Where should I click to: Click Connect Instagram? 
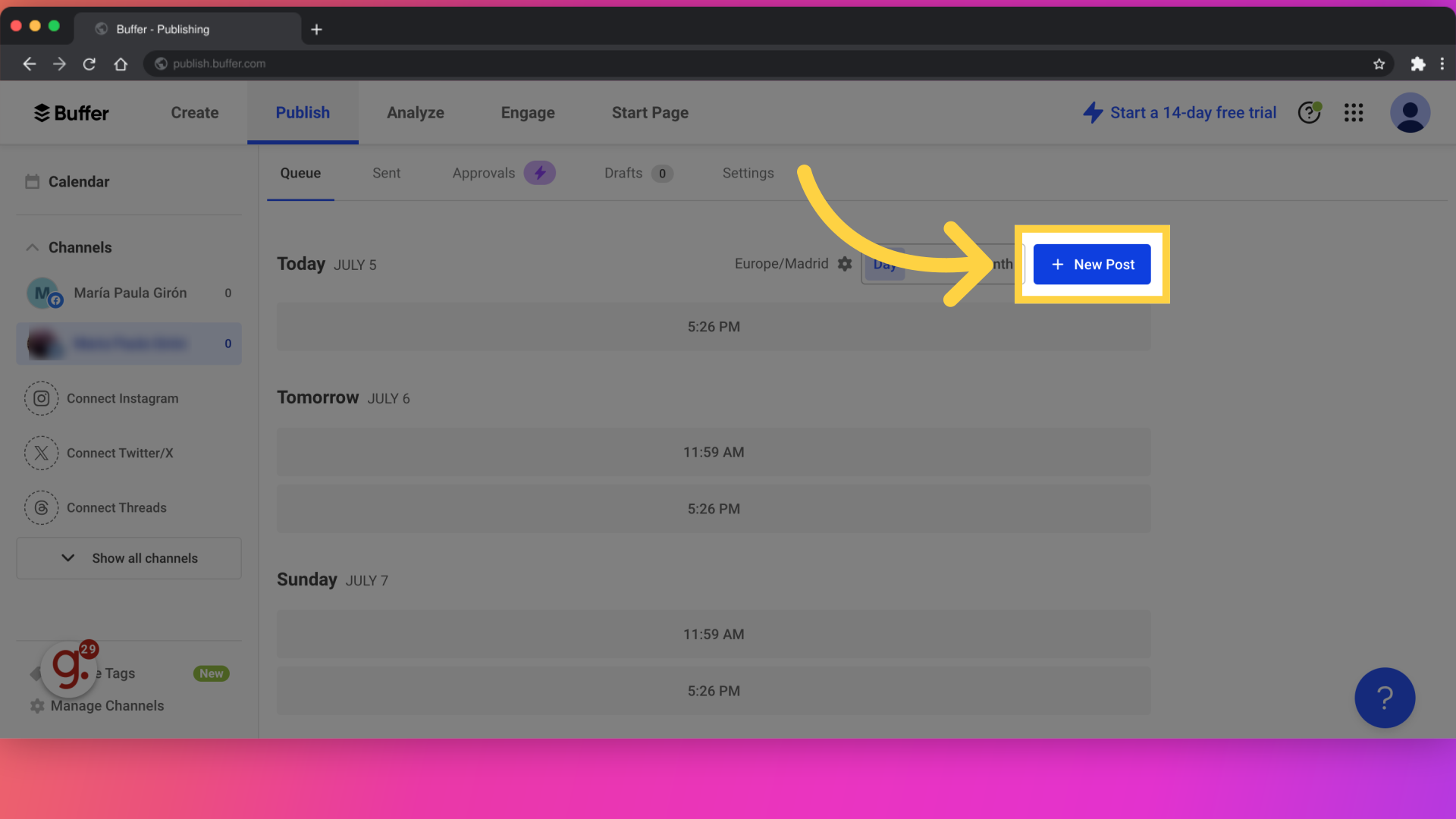(123, 399)
